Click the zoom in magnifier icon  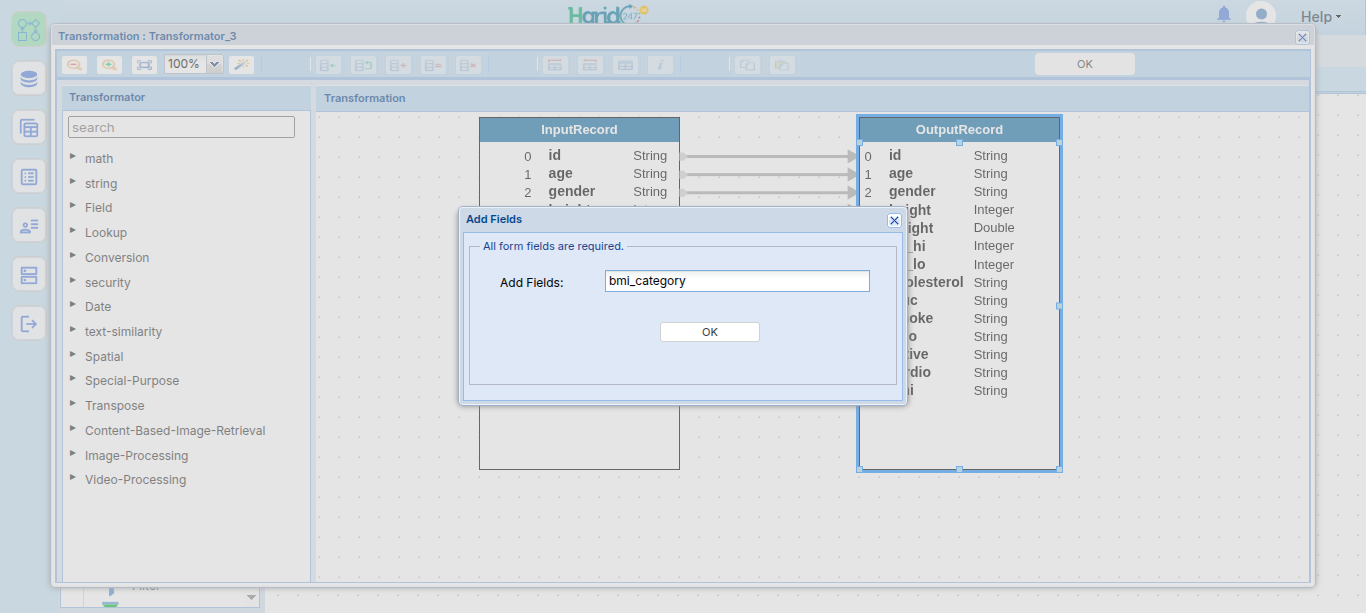[109, 64]
